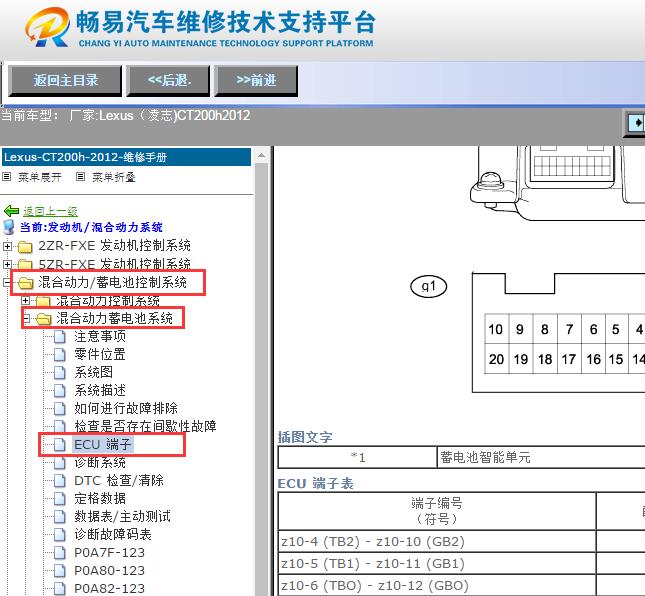Select 2ZR-FXE 发动机控制系统 tree item
The height and width of the screenshot is (596, 645).
(114, 246)
